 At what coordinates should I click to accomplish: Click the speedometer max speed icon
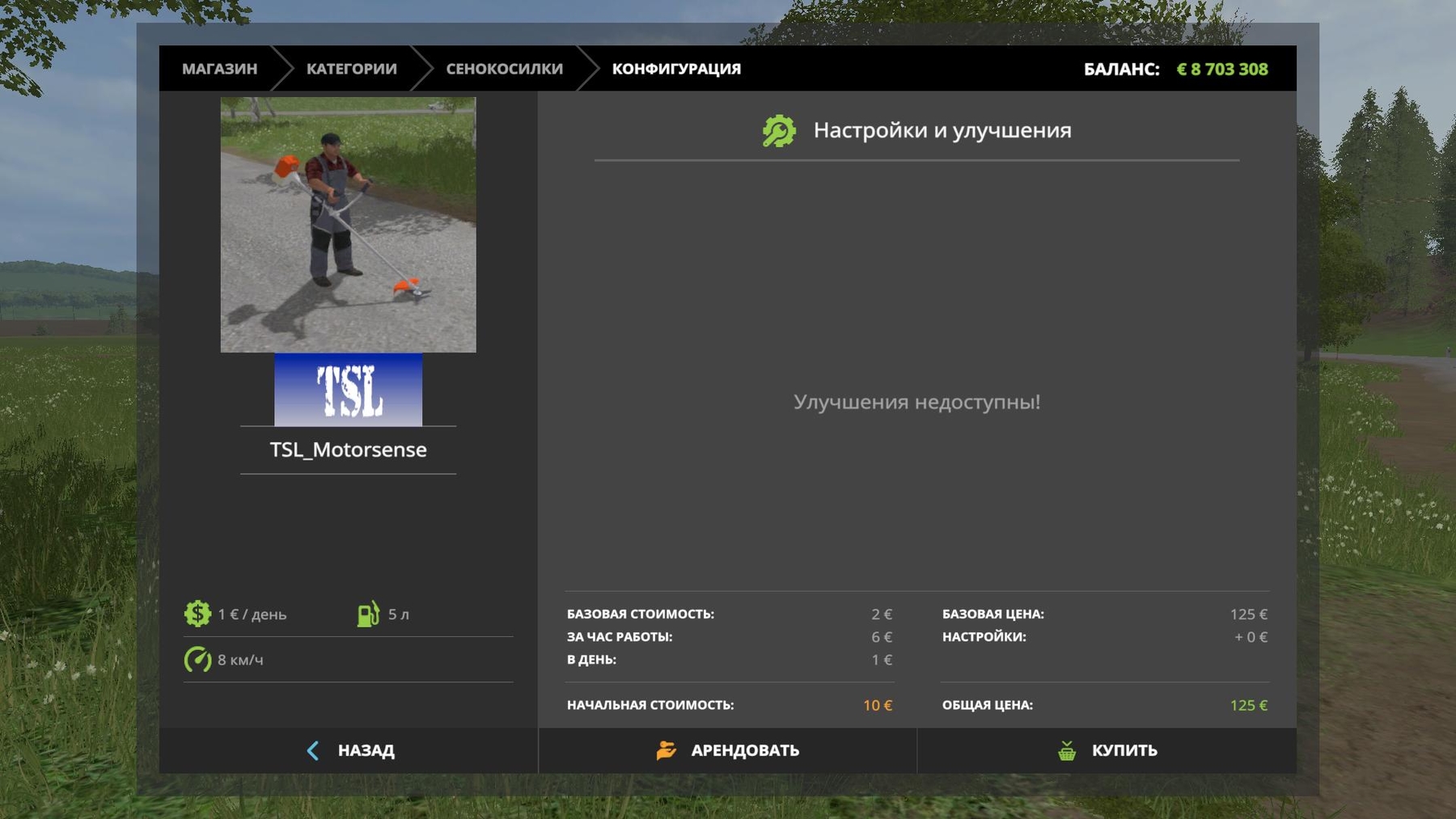pyautogui.click(x=197, y=660)
